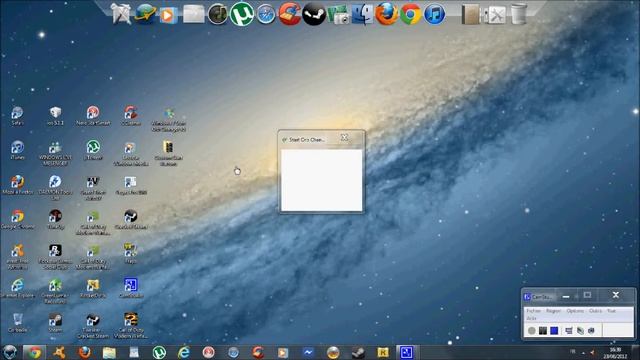This screenshot has width=640, height=360.
Task: Click the black pause button in CamStudio
Action: tap(542, 331)
